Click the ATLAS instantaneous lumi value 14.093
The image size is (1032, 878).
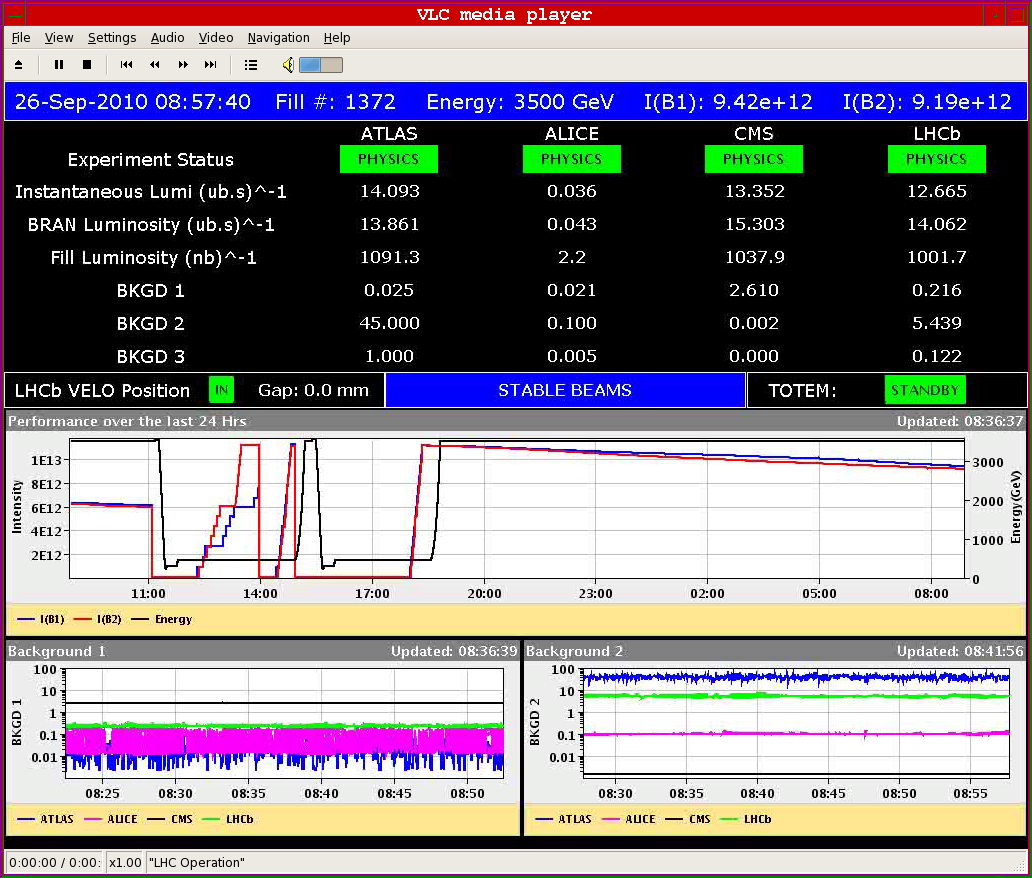390,192
